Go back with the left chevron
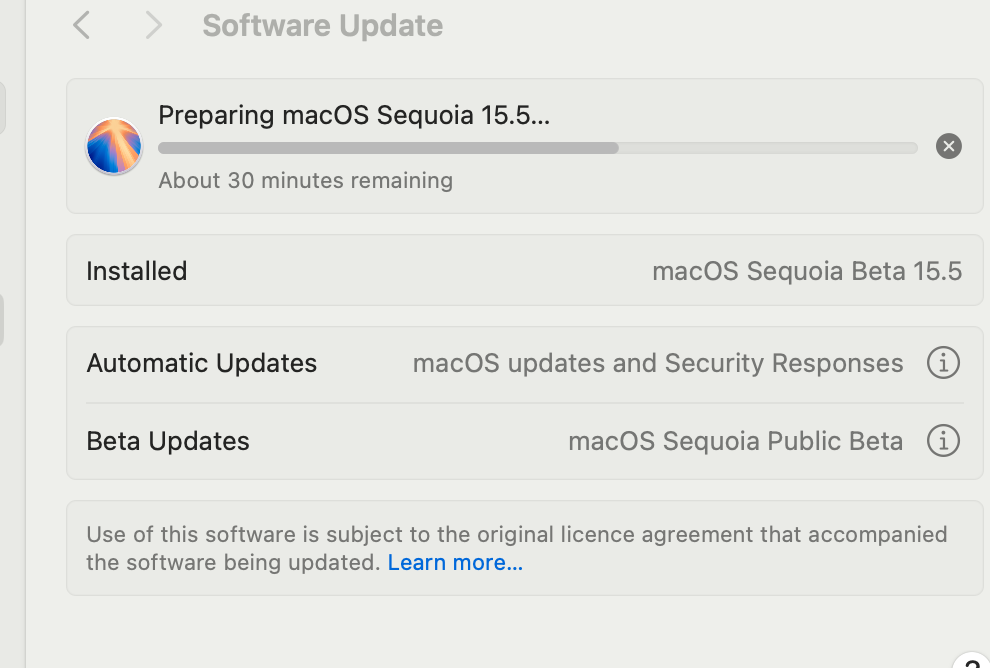The image size is (990, 668). 82,25
